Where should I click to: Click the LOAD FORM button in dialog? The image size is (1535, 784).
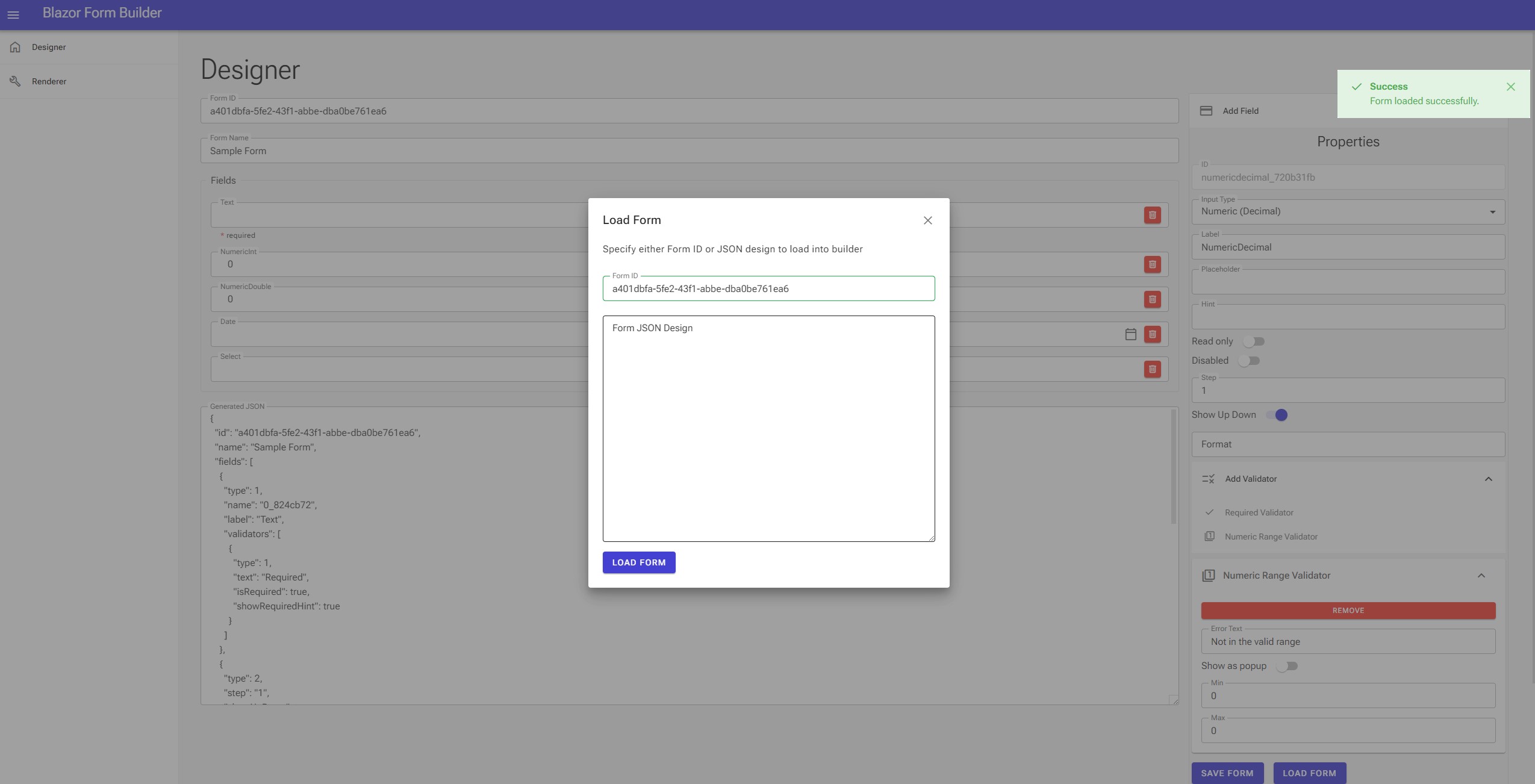638,562
